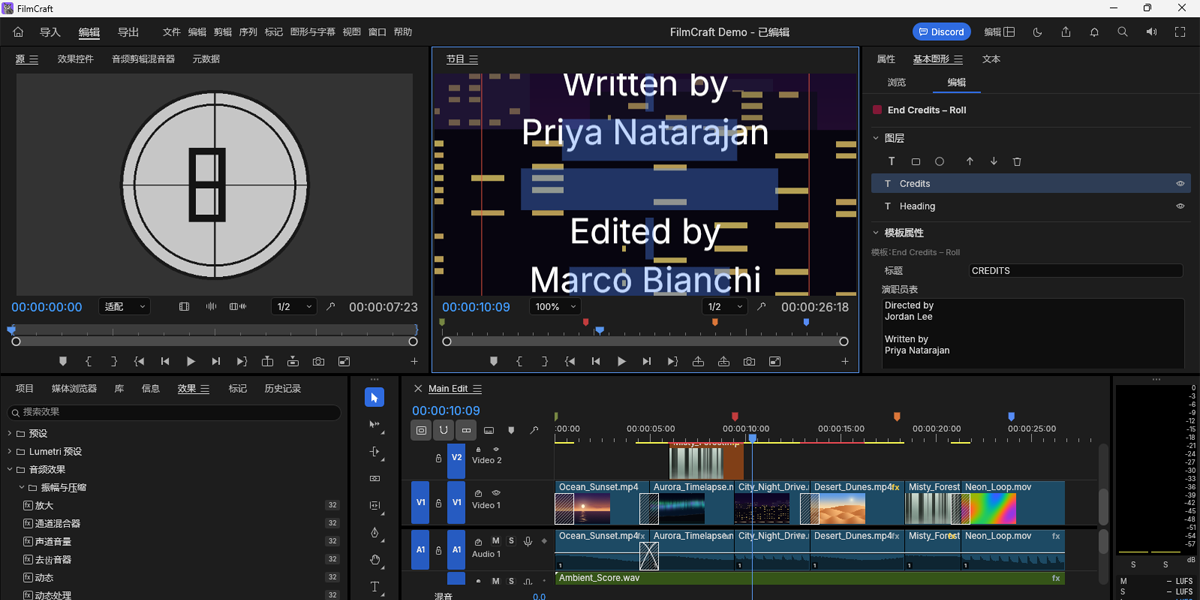Solo the Audio 1 track
Image resolution: width=1200 pixels, height=600 pixels.
[511, 541]
